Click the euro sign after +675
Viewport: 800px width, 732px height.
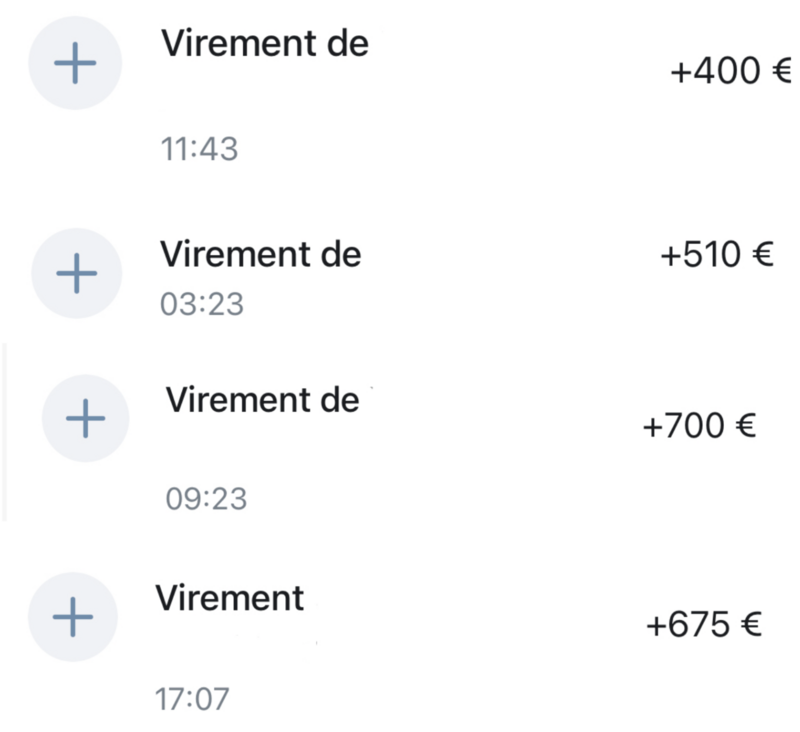[x=751, y=624]
